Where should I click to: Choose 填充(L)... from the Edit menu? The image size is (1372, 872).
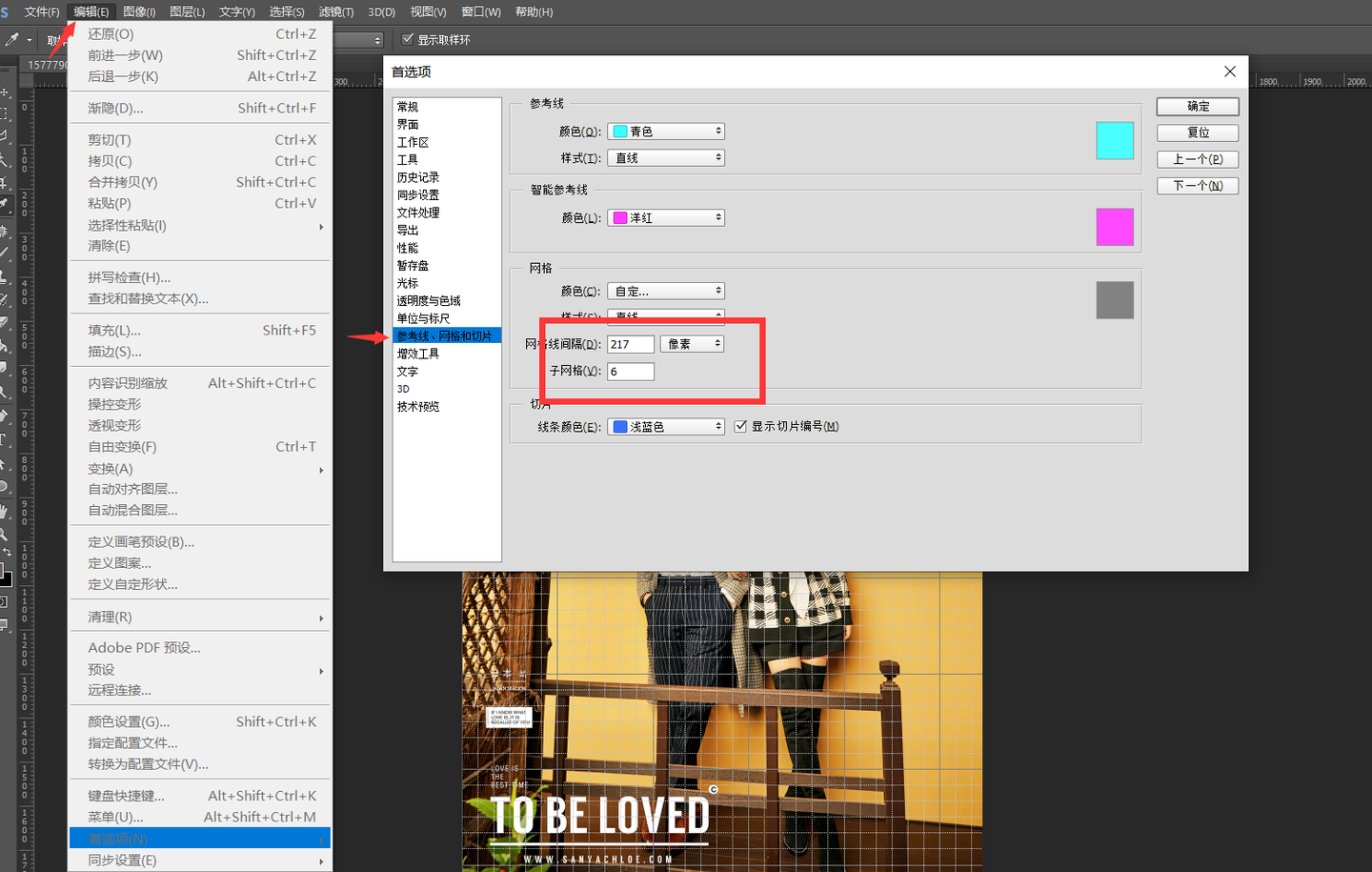pyautogui.click(x=200, y=331)
